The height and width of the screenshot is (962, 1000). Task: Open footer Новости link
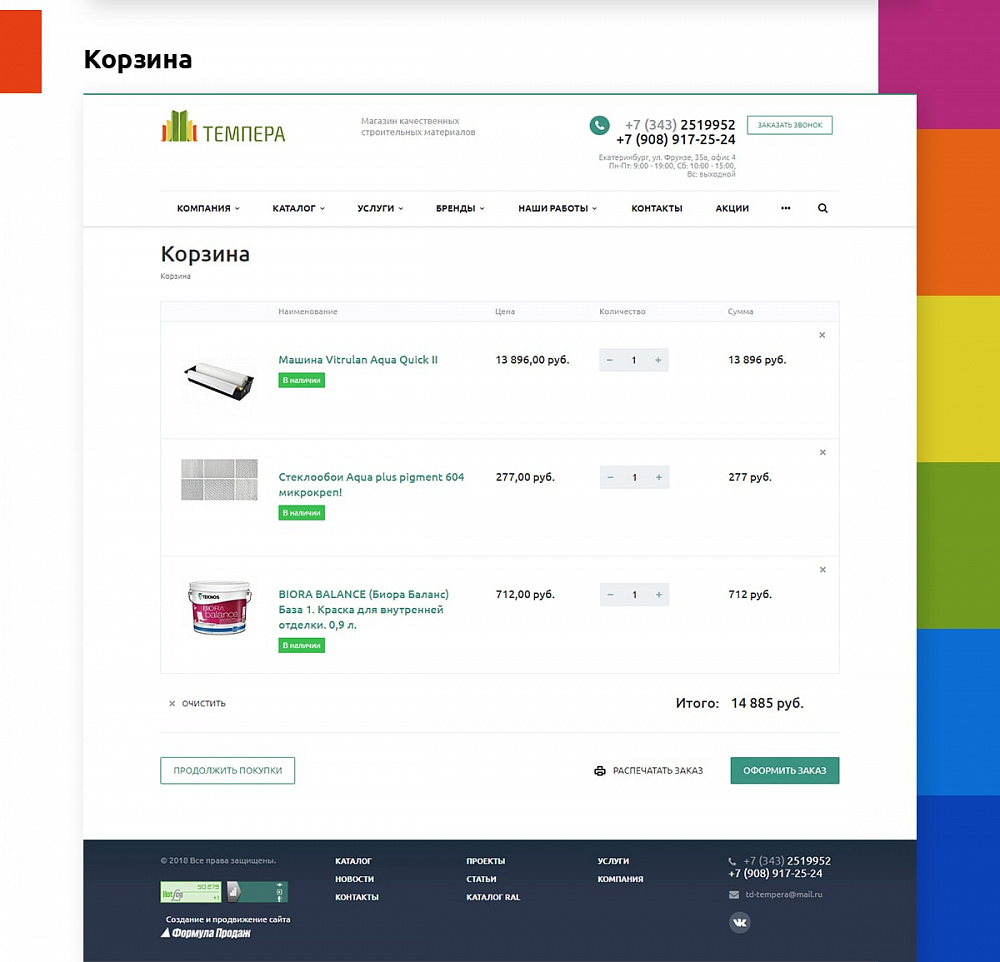(x=355, y=879)
